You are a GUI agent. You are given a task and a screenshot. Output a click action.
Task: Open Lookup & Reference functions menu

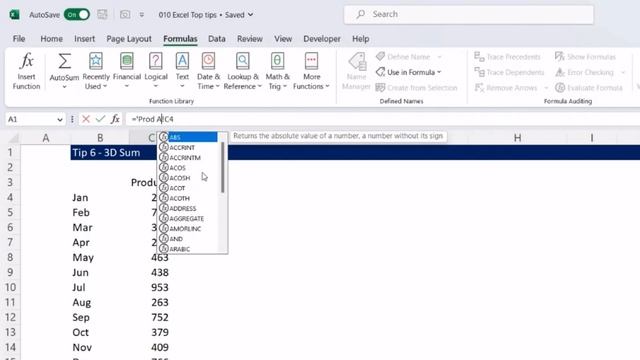click(242, 71)
